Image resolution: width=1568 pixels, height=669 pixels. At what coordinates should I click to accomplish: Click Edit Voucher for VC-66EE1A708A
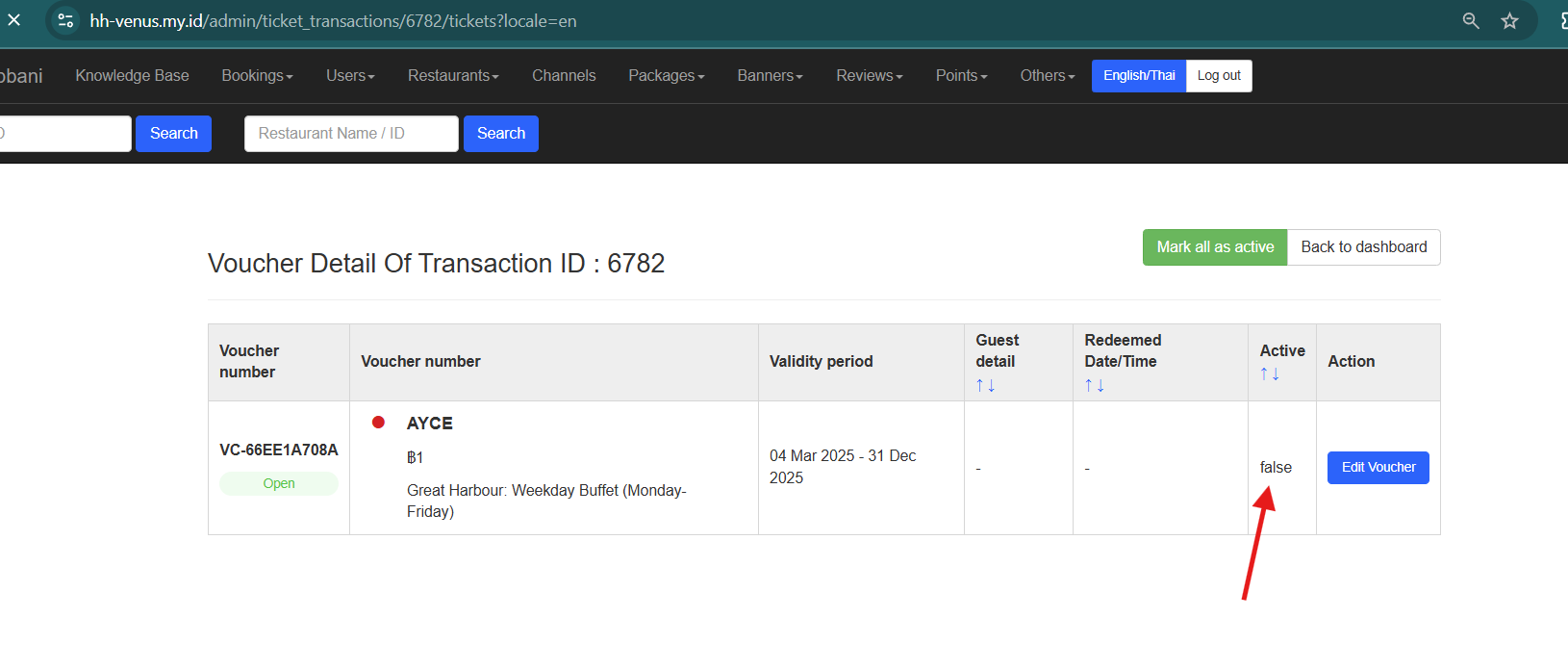pyautogui.click(x=1378, y=468)
